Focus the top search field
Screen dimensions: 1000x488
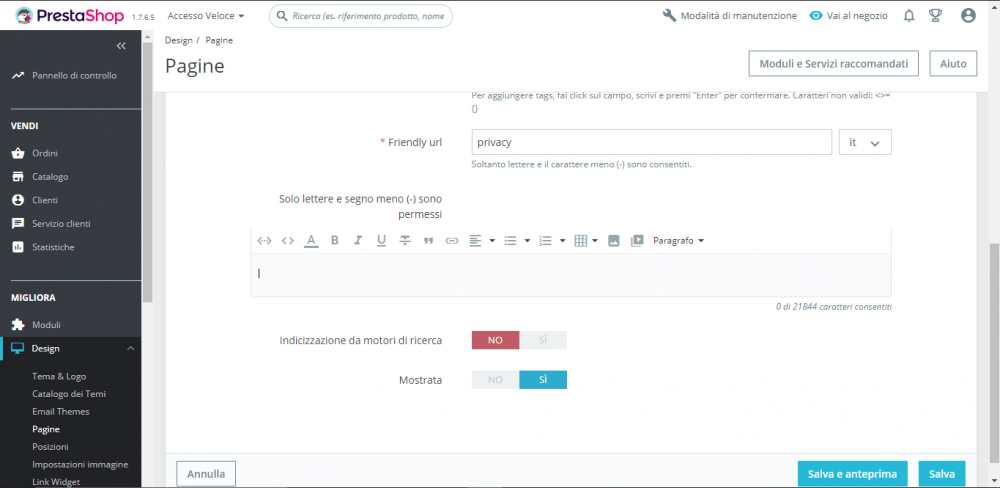361,16
